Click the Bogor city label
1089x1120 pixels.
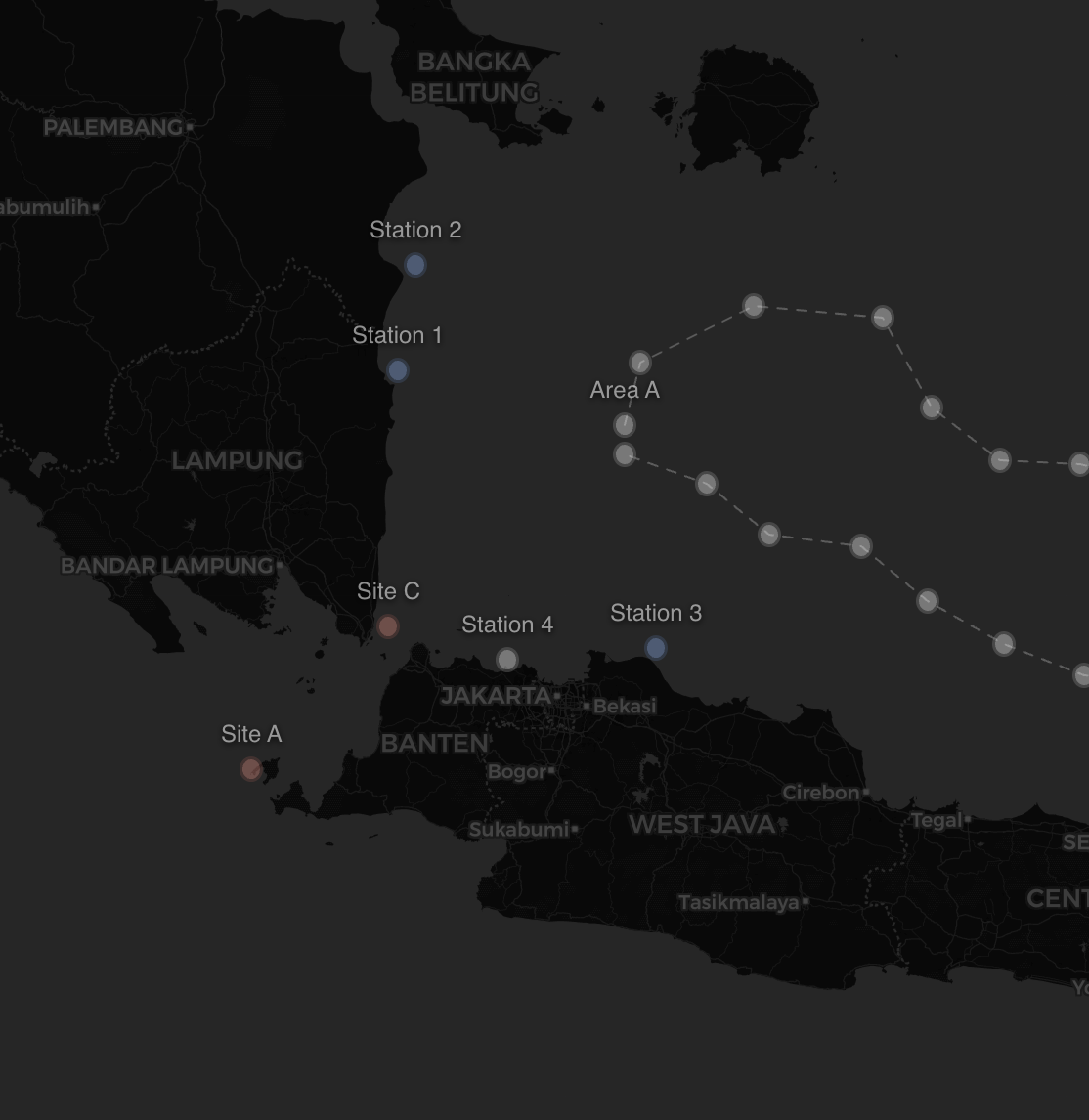coord(516,772)
